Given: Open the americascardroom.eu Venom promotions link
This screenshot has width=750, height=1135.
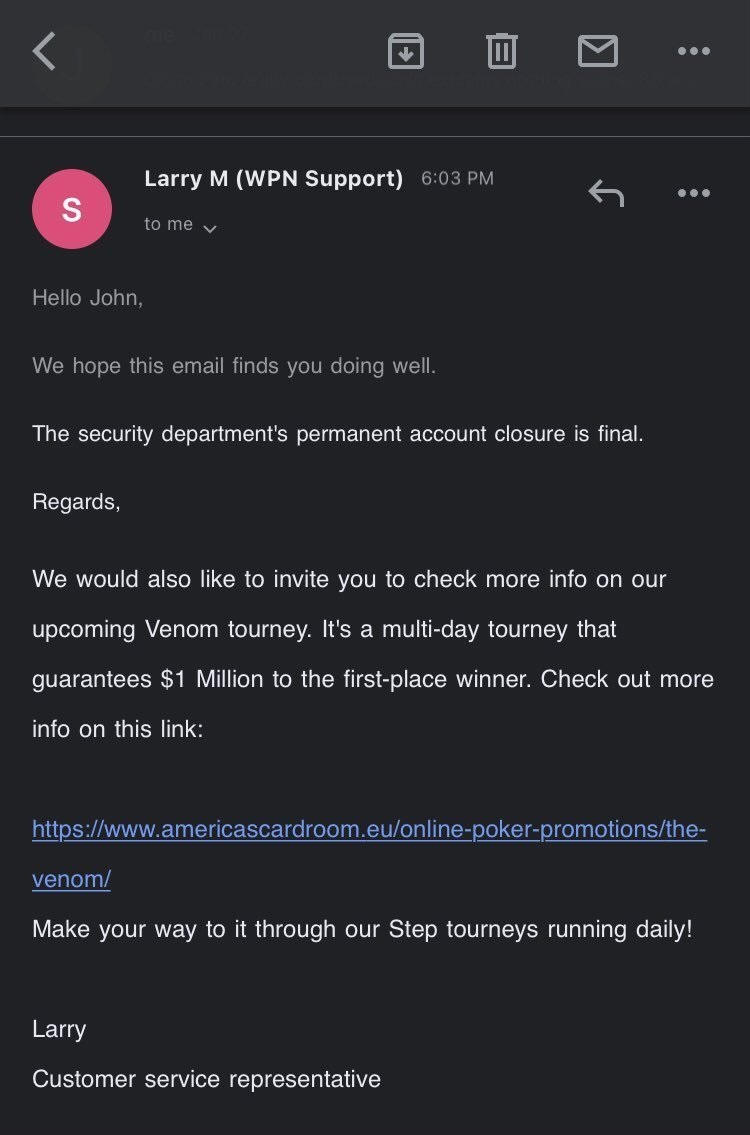Looking at the screenshot, I should 369,830.
